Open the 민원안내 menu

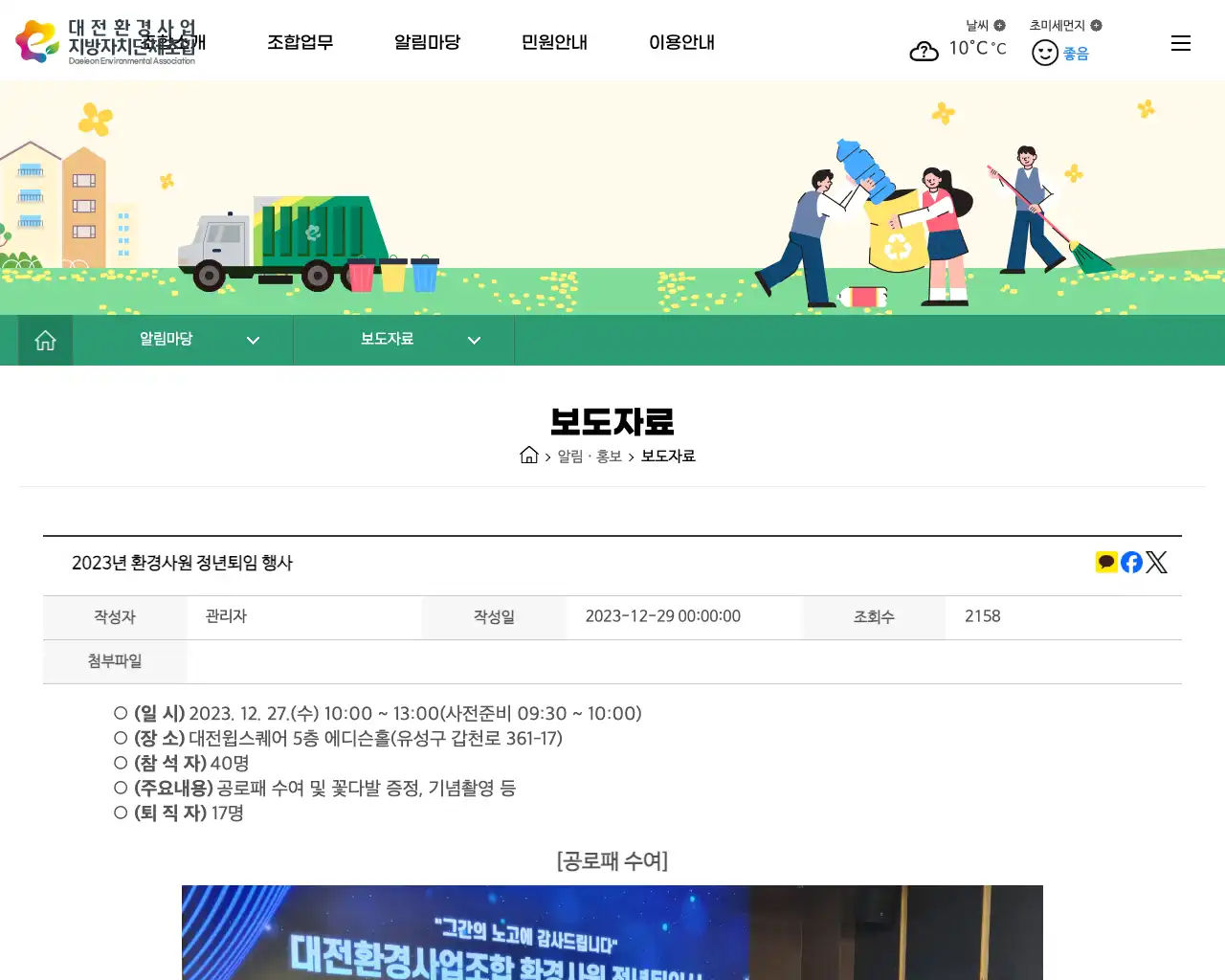[554, 42]
